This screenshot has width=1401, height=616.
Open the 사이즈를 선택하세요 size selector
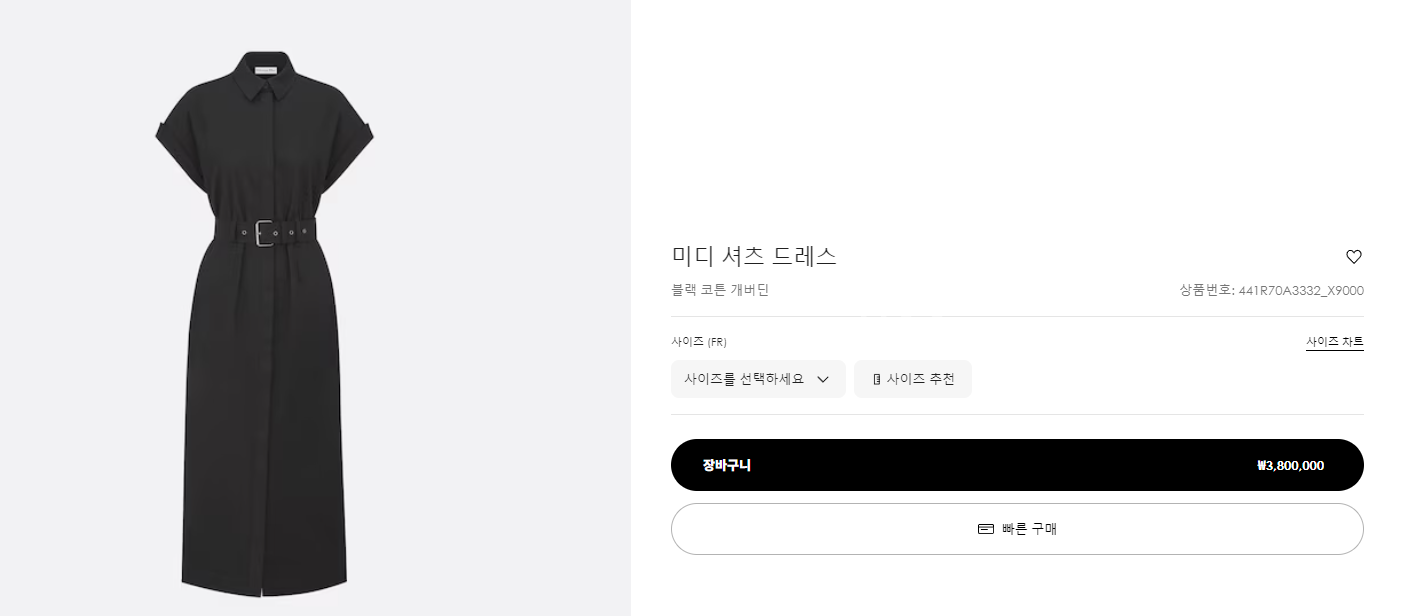(745, 380)
